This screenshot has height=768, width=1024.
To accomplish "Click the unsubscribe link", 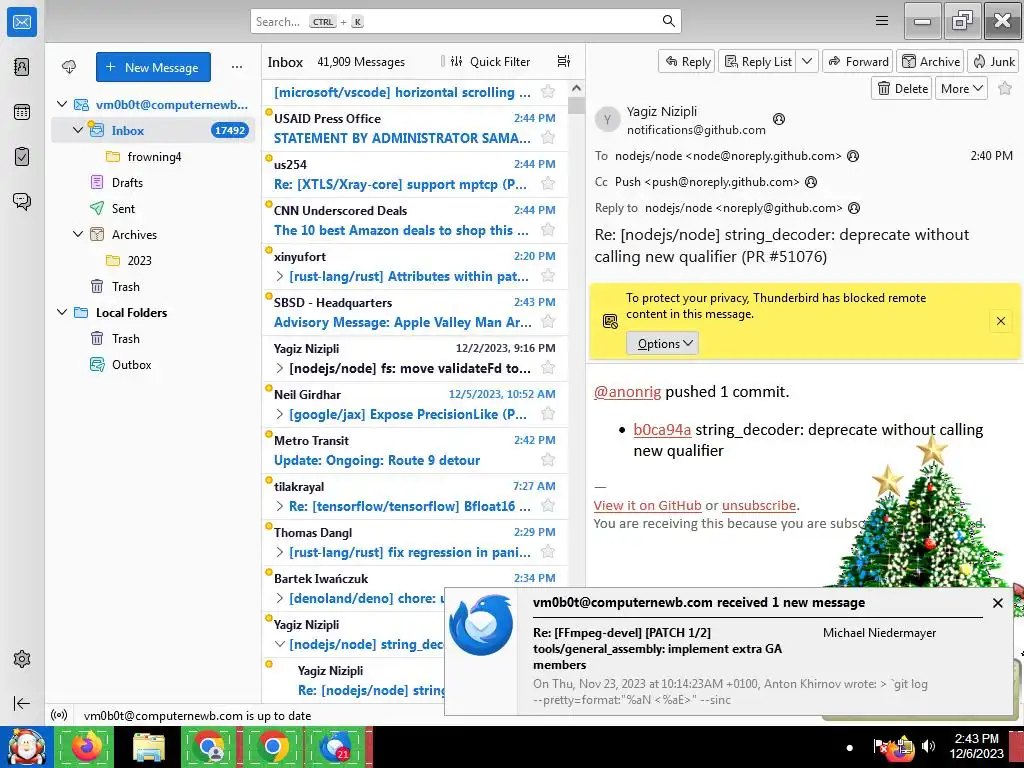I will (759, 505).
